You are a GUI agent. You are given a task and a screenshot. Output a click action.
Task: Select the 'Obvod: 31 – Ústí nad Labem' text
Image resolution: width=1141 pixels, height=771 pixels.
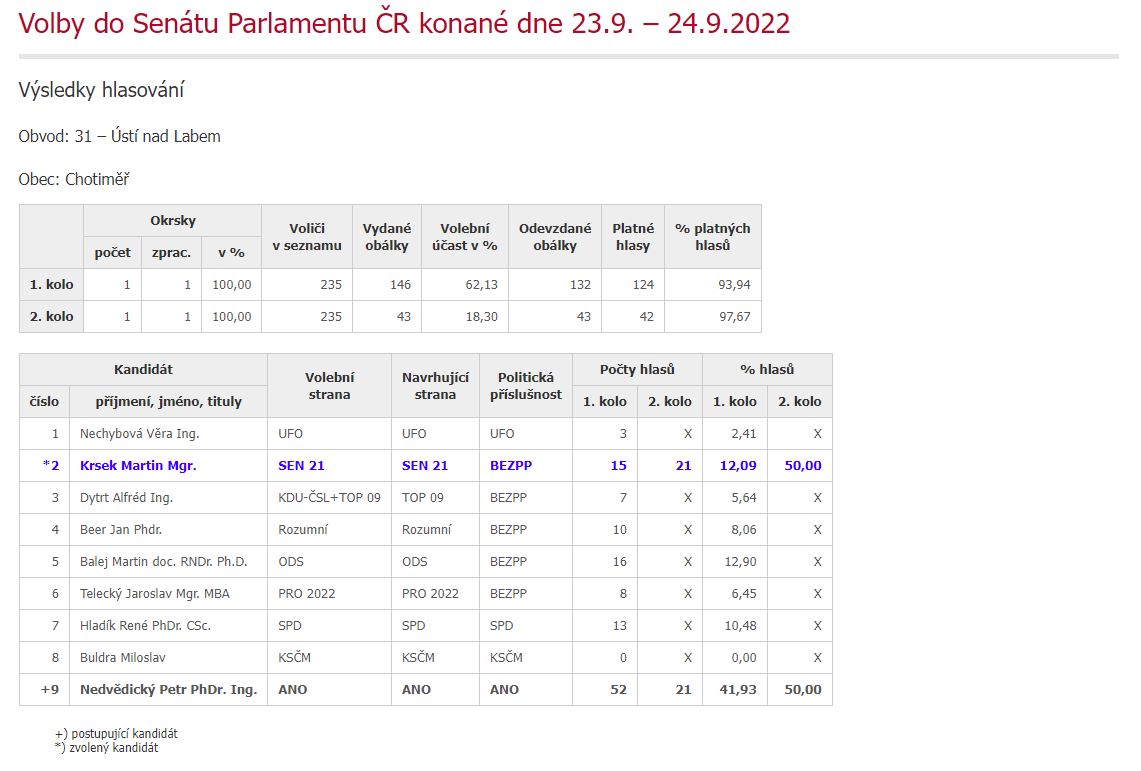coord(119,136)
